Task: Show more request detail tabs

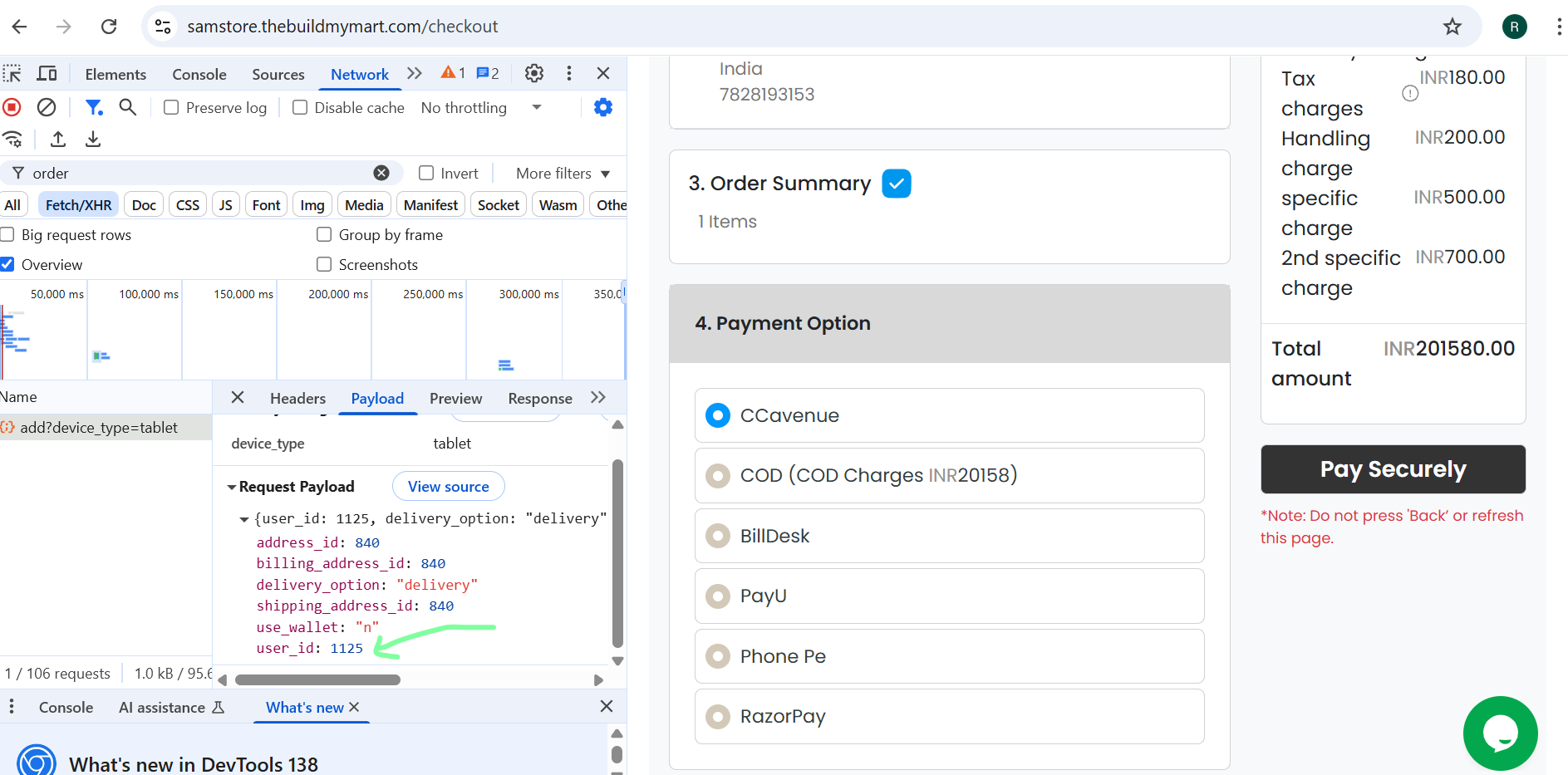Action: [598, 397]
